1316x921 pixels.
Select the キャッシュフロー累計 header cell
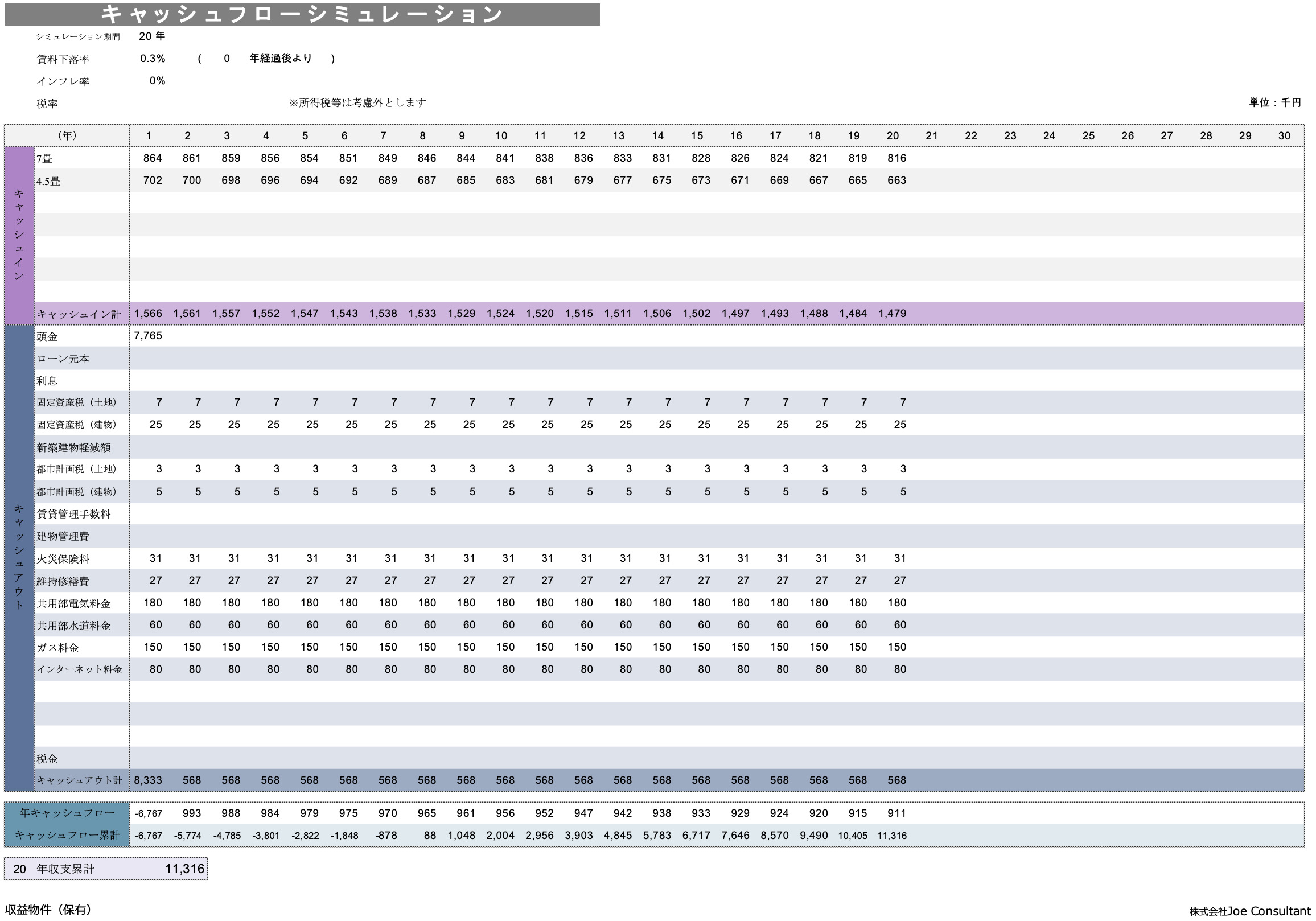[67, 836]
